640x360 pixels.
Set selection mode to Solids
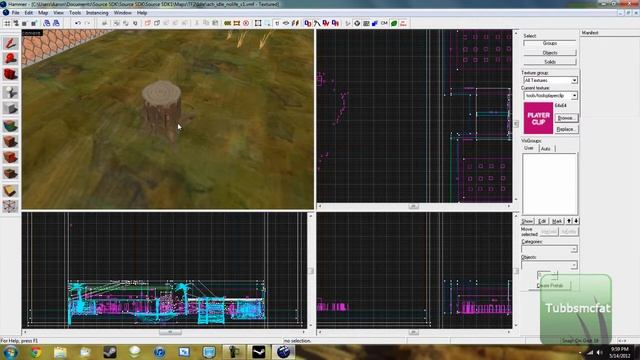coord(550,62)
